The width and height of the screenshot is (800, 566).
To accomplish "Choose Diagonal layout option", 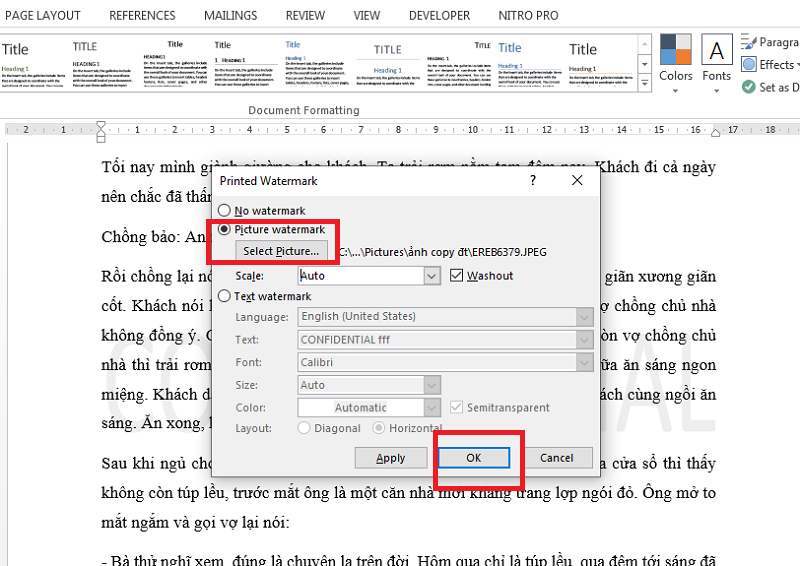I will [304, 428].
